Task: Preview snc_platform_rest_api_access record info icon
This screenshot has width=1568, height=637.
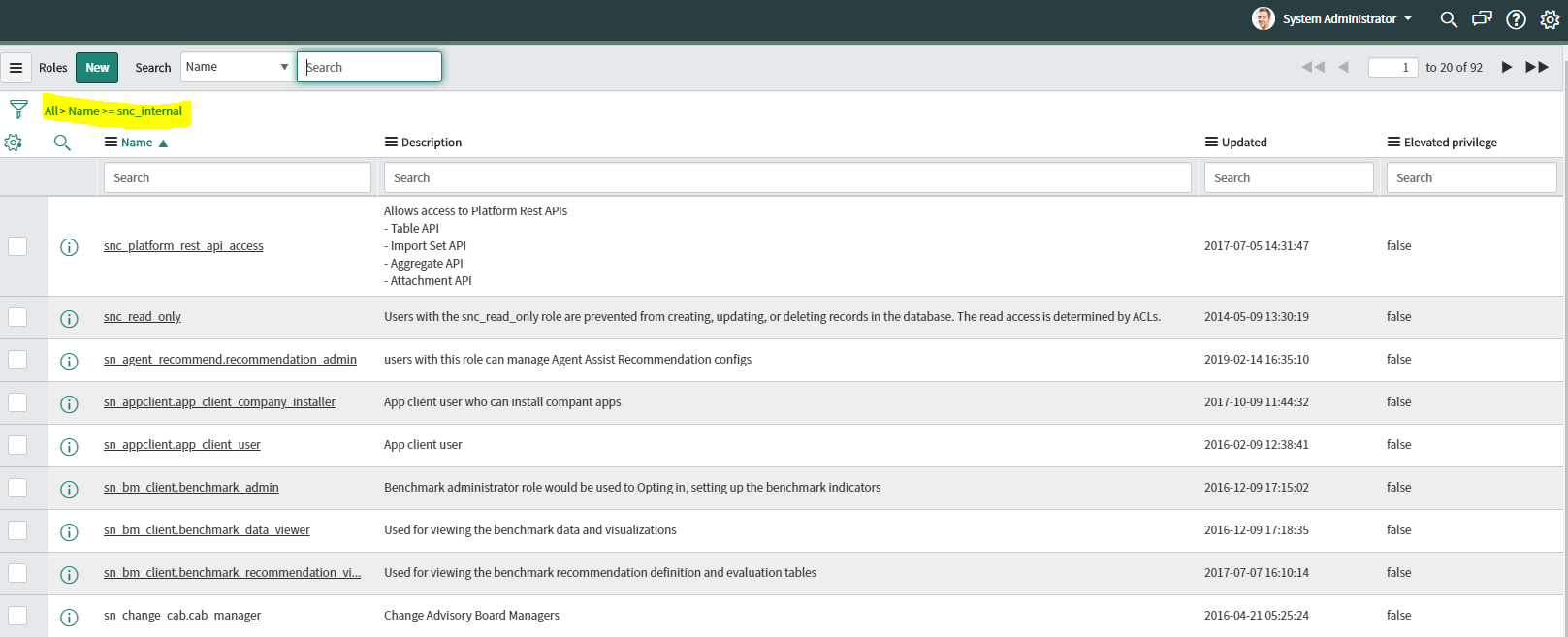Action: coord(69,247)
